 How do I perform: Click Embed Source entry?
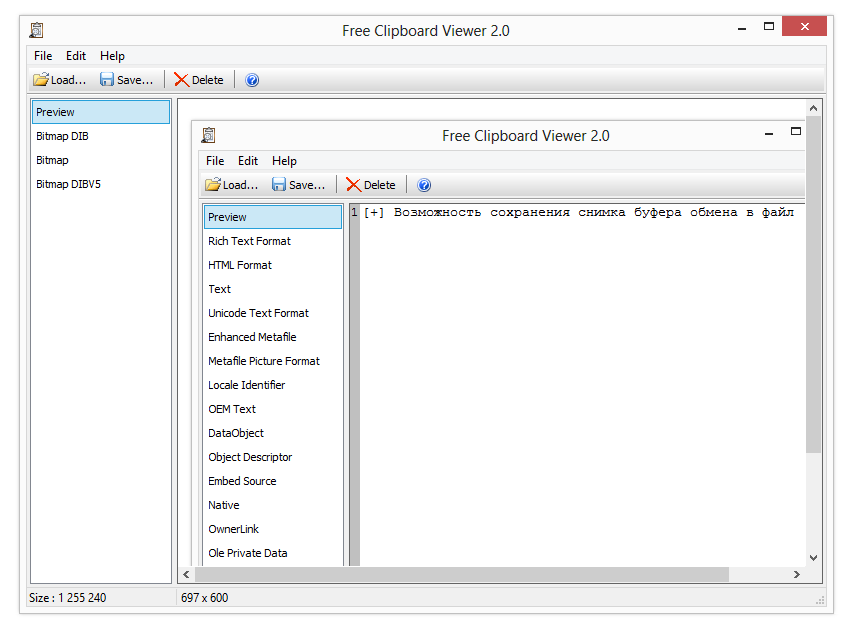click(x=273, y=481)
